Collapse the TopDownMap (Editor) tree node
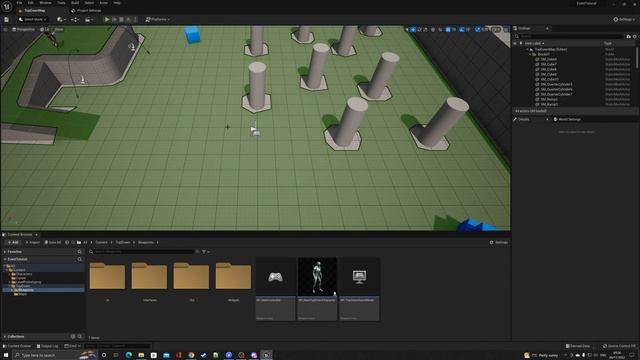Image resolution: width=640 pixels, height=360 pixels. point(527,49)
